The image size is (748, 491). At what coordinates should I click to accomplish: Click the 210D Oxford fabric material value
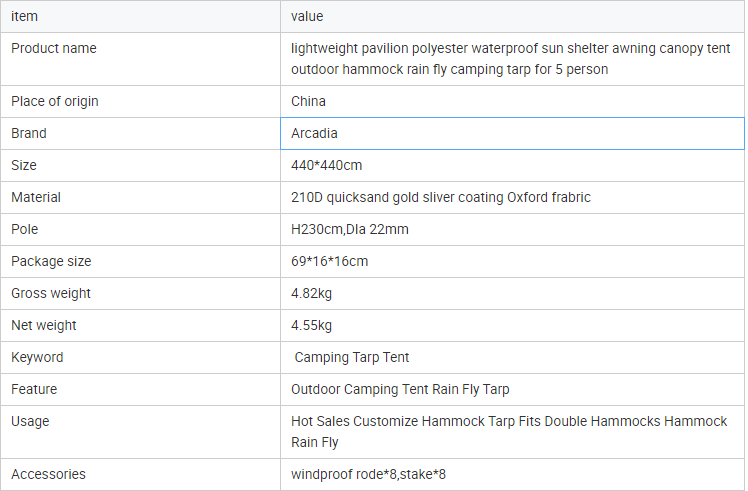(x=440, y=197)
